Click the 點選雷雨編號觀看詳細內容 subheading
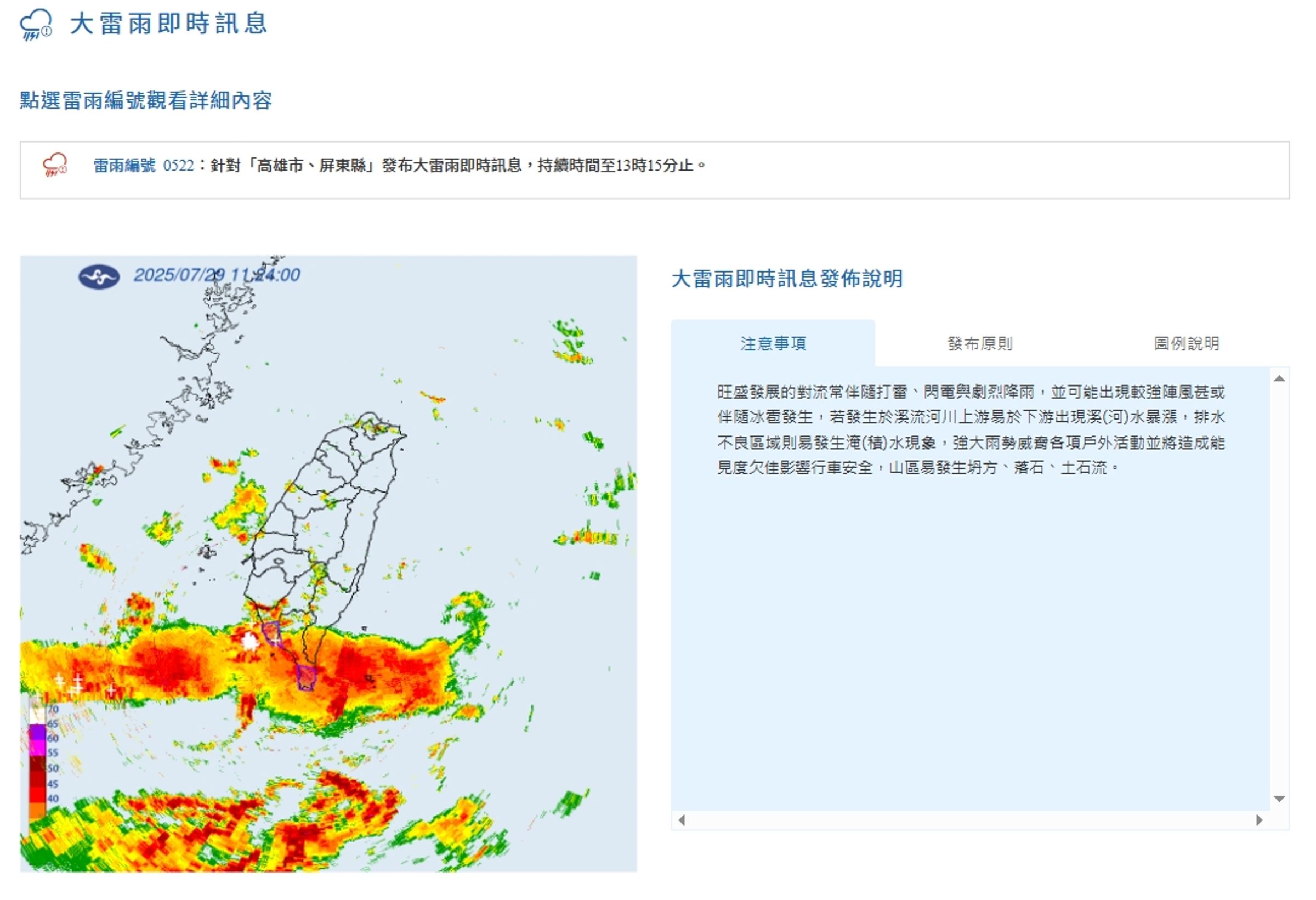This screenshot has width=1316, height=900. 146,100
